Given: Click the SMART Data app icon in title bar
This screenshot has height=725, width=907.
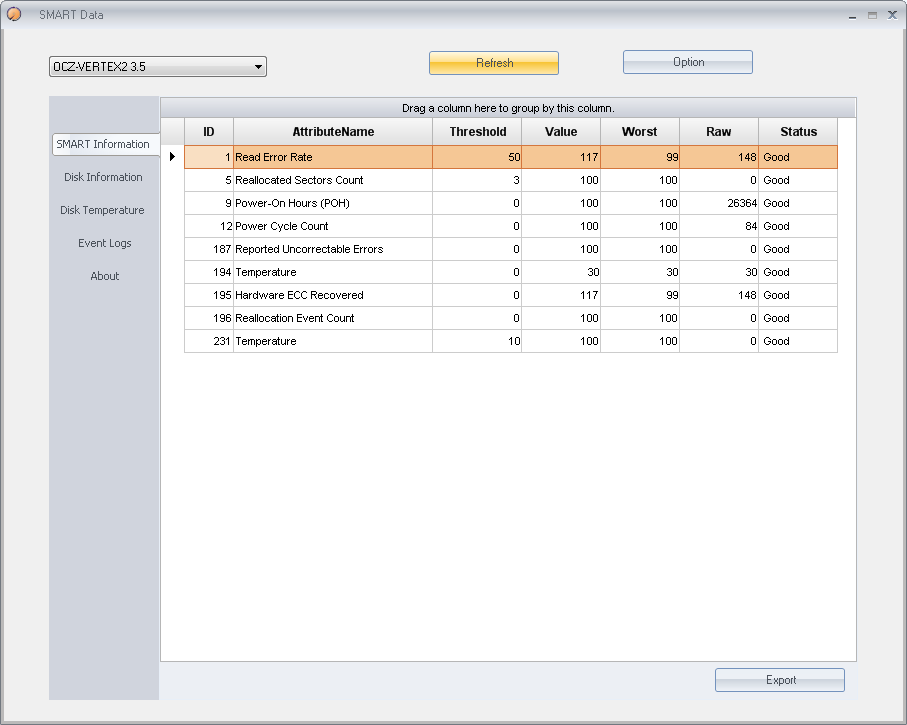Looking at the screenshot, I should [14, 14].
